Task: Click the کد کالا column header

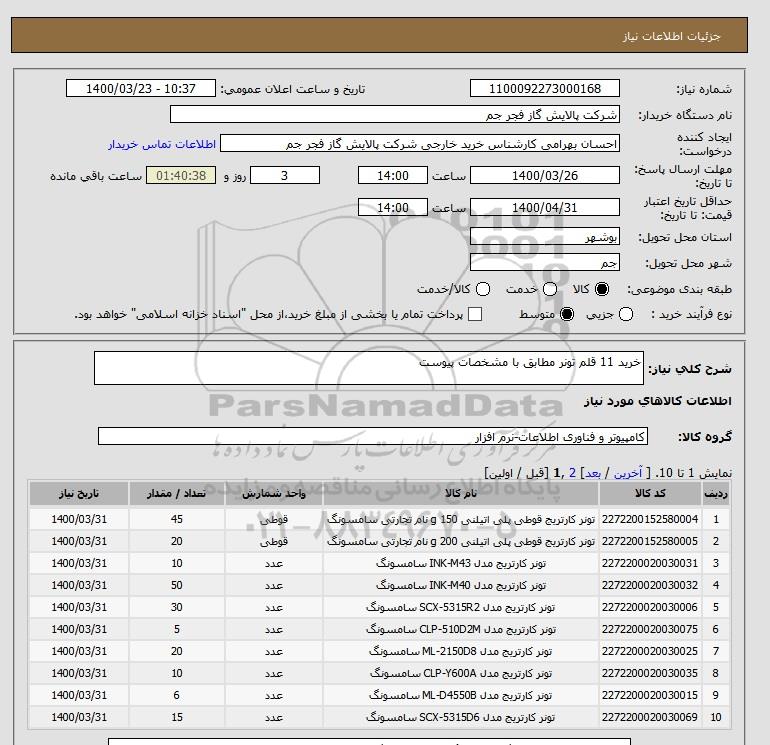Action: (x=650, y=494)
